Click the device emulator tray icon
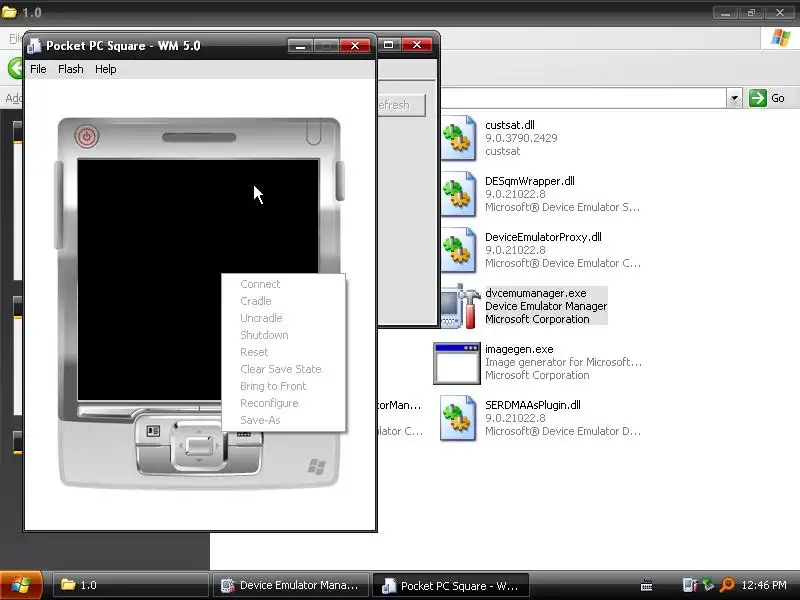Image resolution: width=800 pixels, height=600 pixels. click(x=689, y=585)
